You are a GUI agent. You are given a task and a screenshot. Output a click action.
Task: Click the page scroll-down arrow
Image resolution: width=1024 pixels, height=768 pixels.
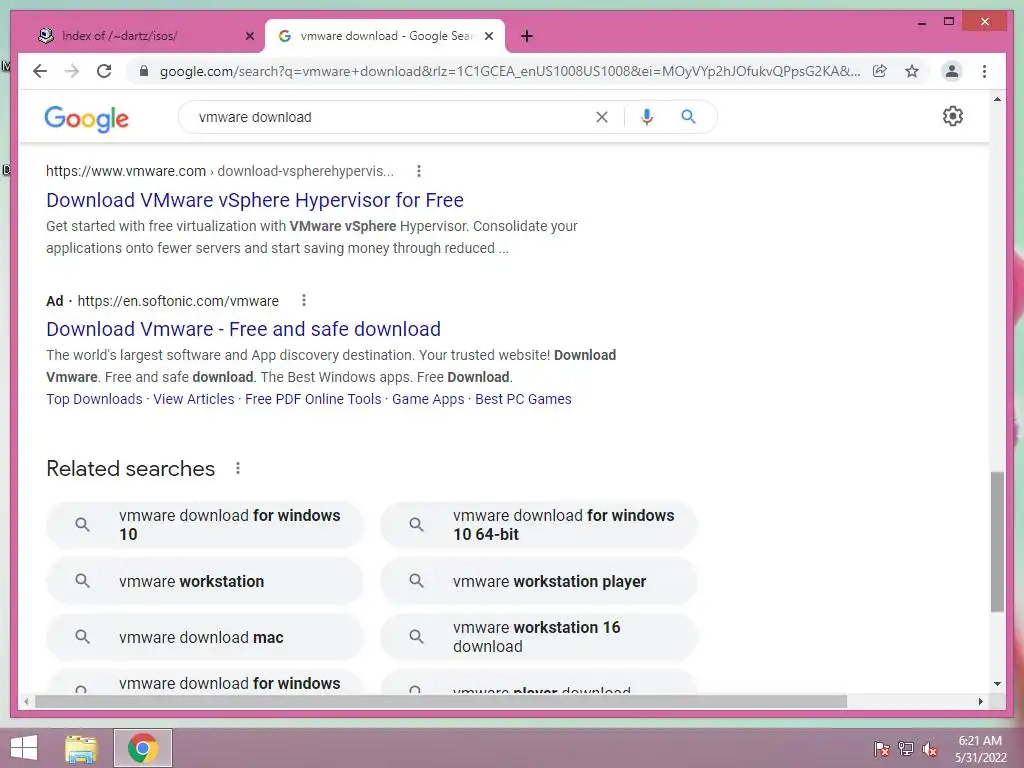tap(997, 684)
